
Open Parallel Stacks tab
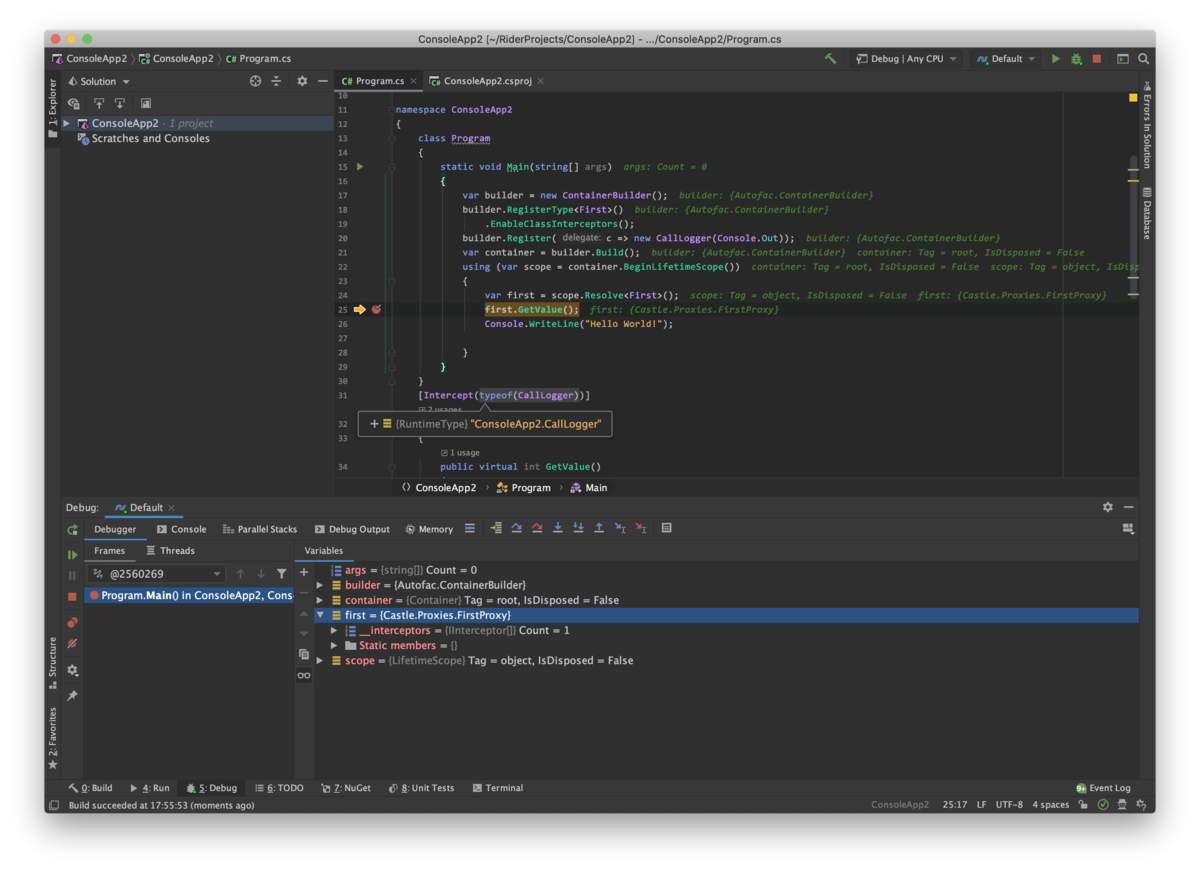259,529
